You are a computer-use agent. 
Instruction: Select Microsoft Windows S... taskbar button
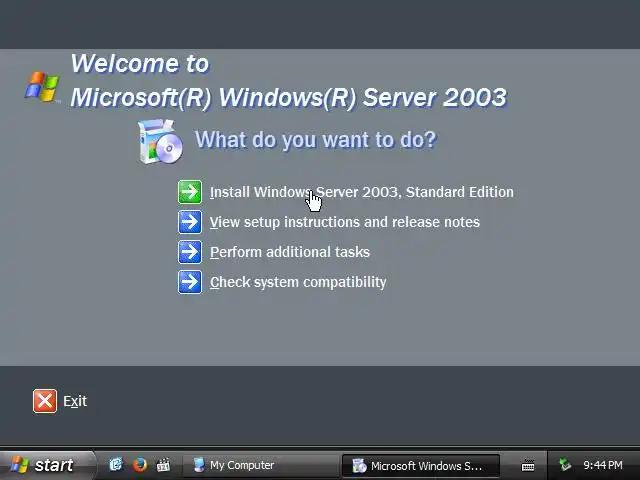point(420,466)
